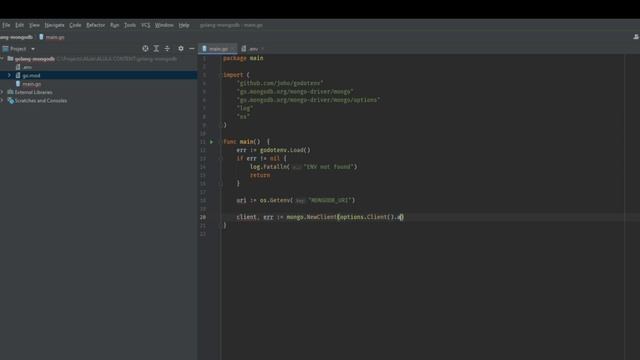Click the golang-mongodb root folder icon
640x360 pixels.
tap(10, 58)
